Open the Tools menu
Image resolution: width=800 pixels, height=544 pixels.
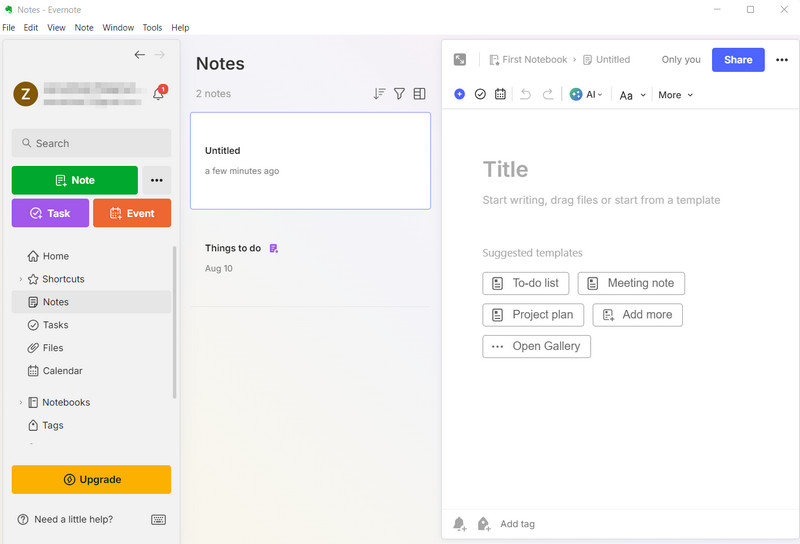coord(152,28)
